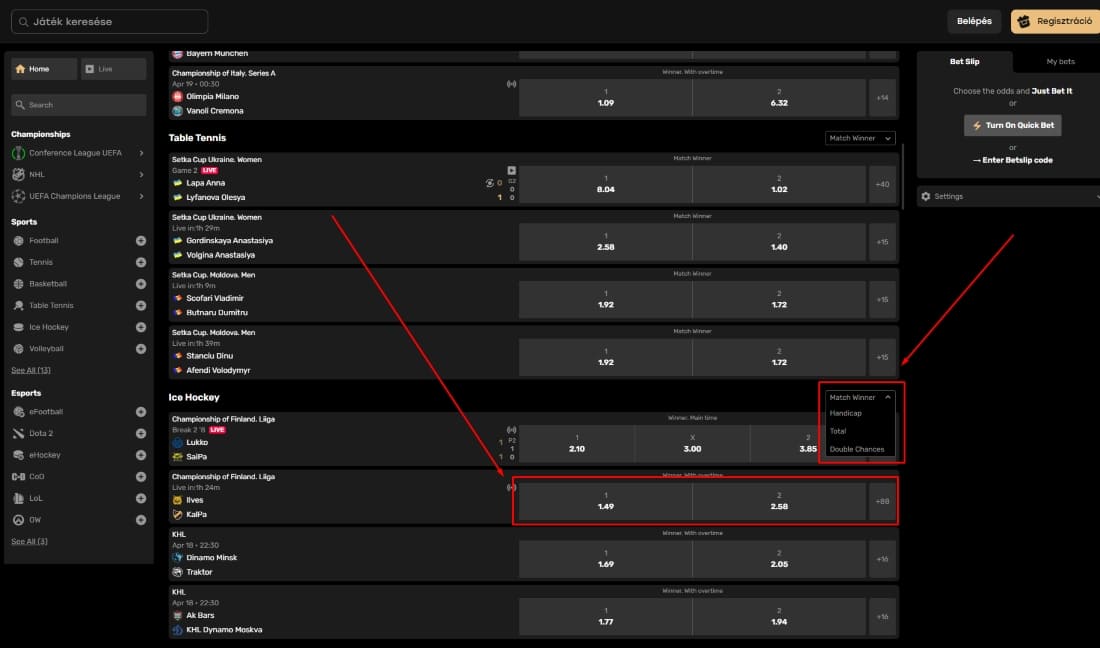Bet on Ak Bars odds 1.77
Screen dimensions: 1100x648
point(605,616)
